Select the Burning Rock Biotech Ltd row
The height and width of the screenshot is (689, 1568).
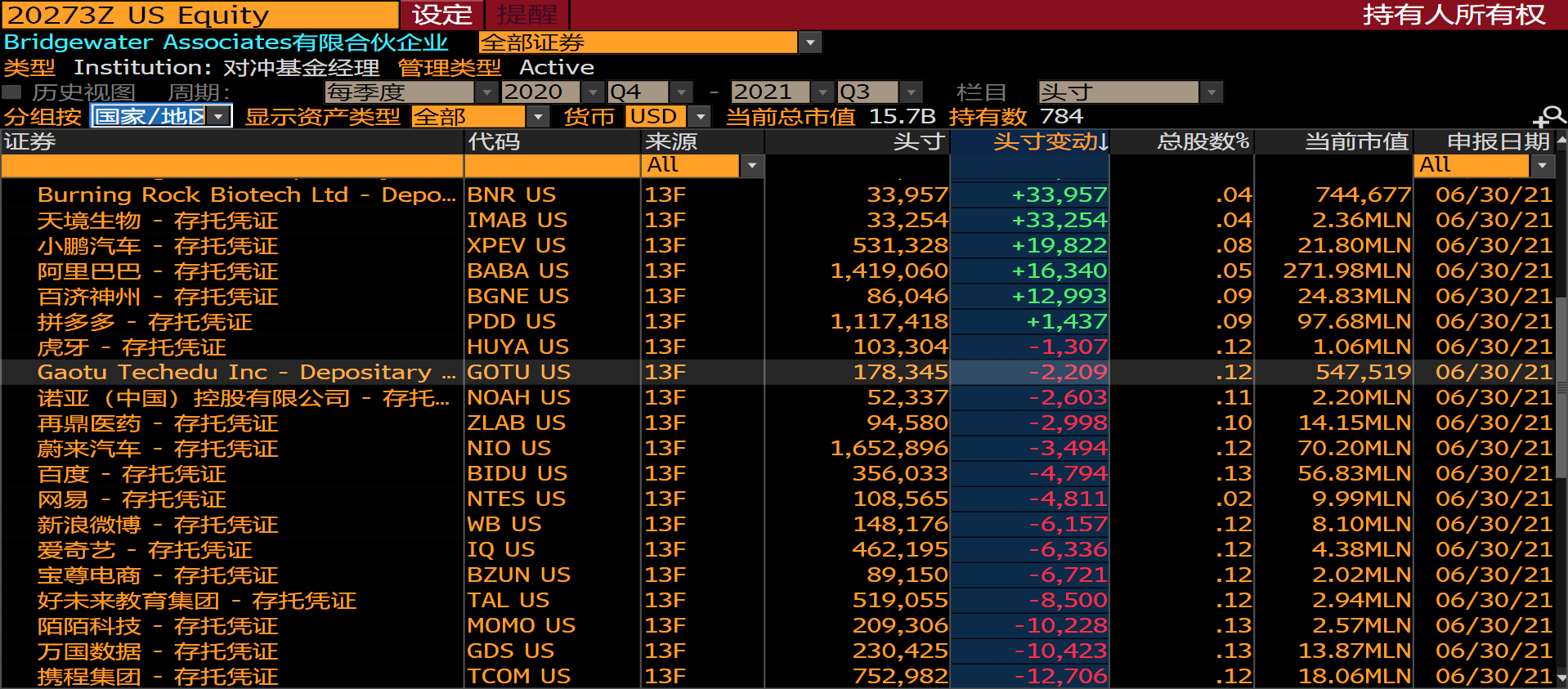(x=777, y=195)
